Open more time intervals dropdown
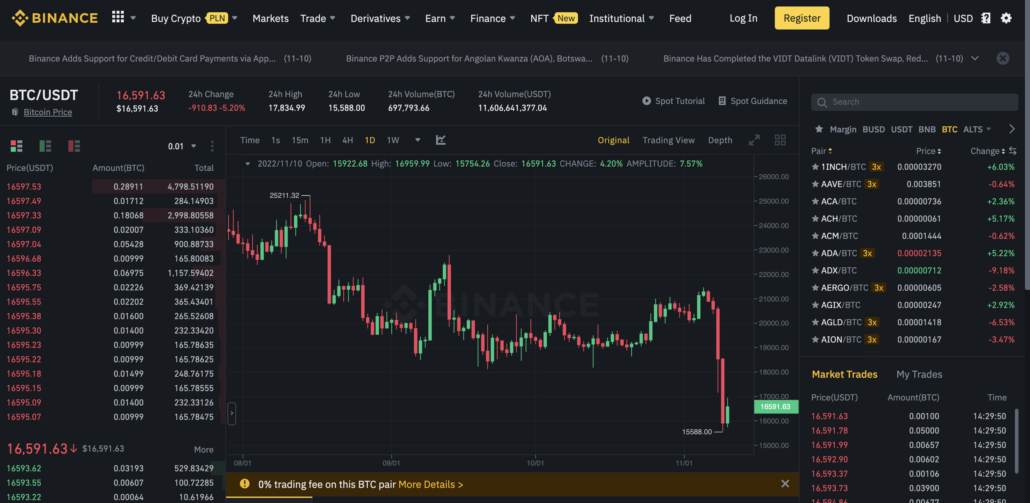1030x503 pixels. [418, 140]
